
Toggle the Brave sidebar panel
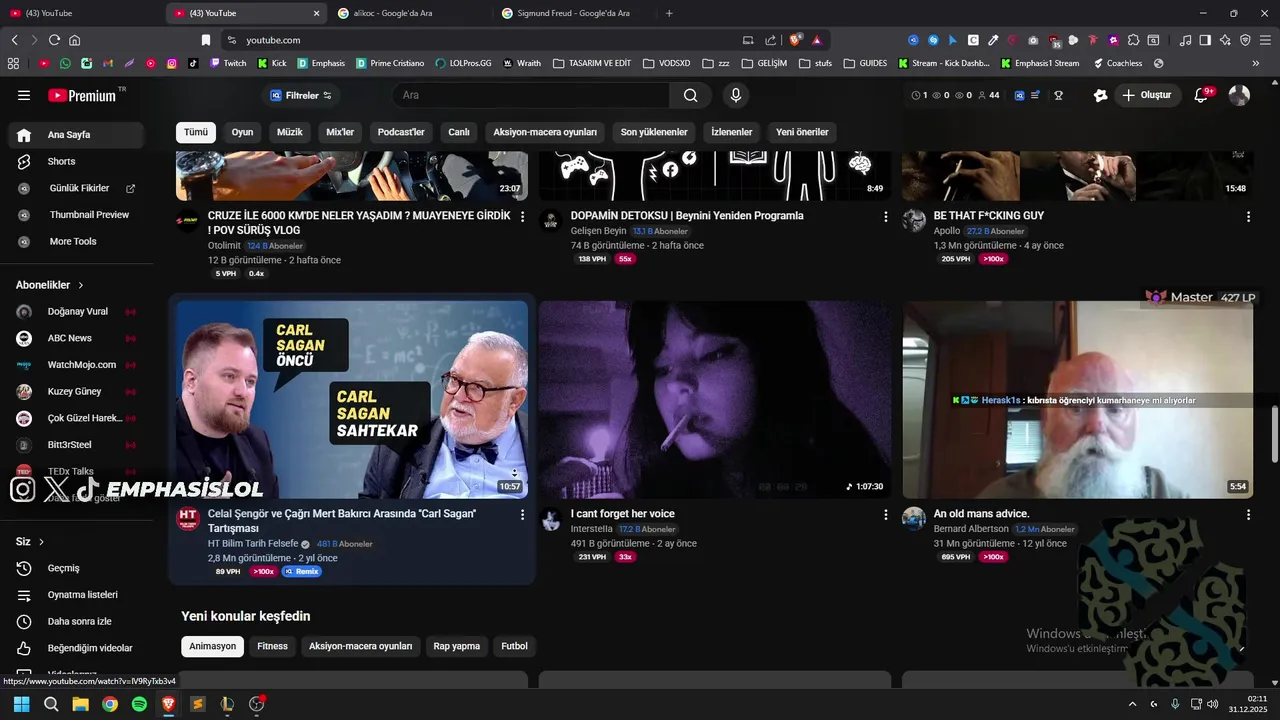point(1205,40)
